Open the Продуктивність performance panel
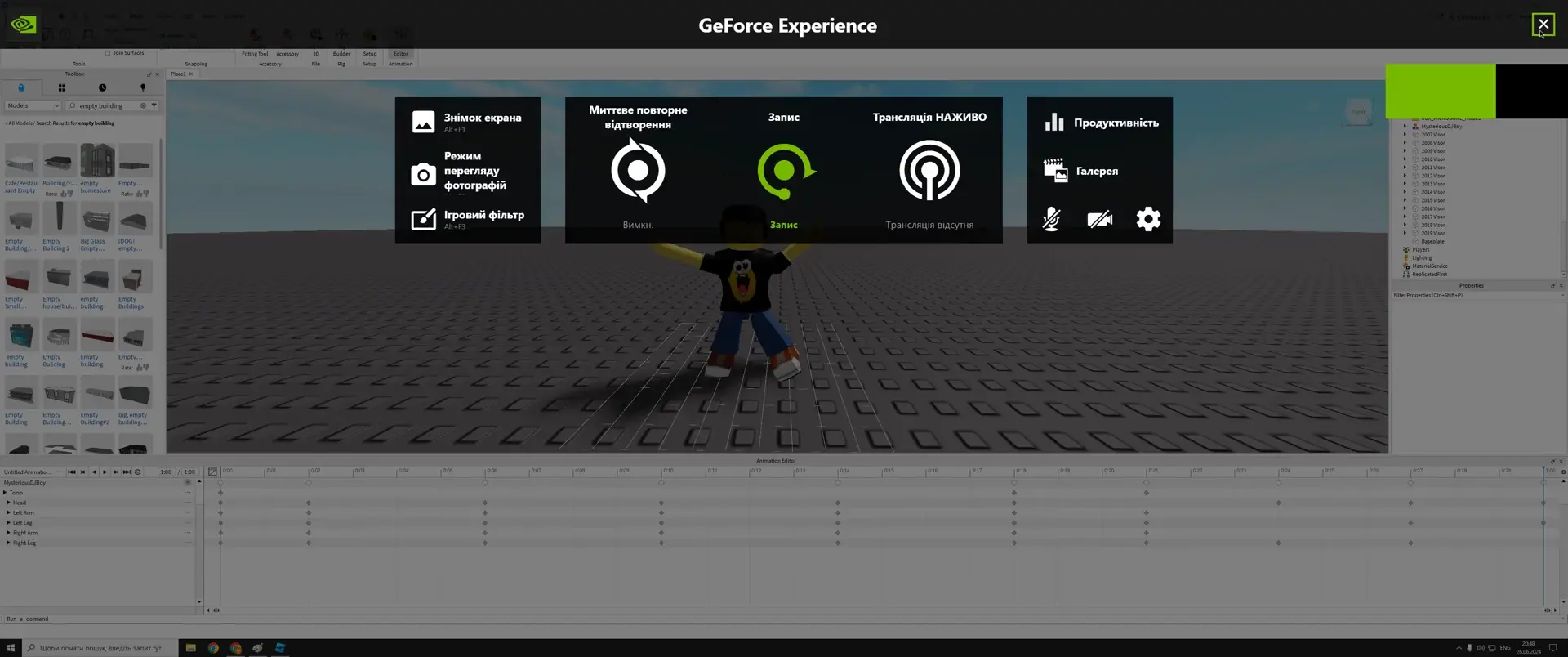Screen dimensions: 1568x657 pyautogui.click(x=1102, y=123)
